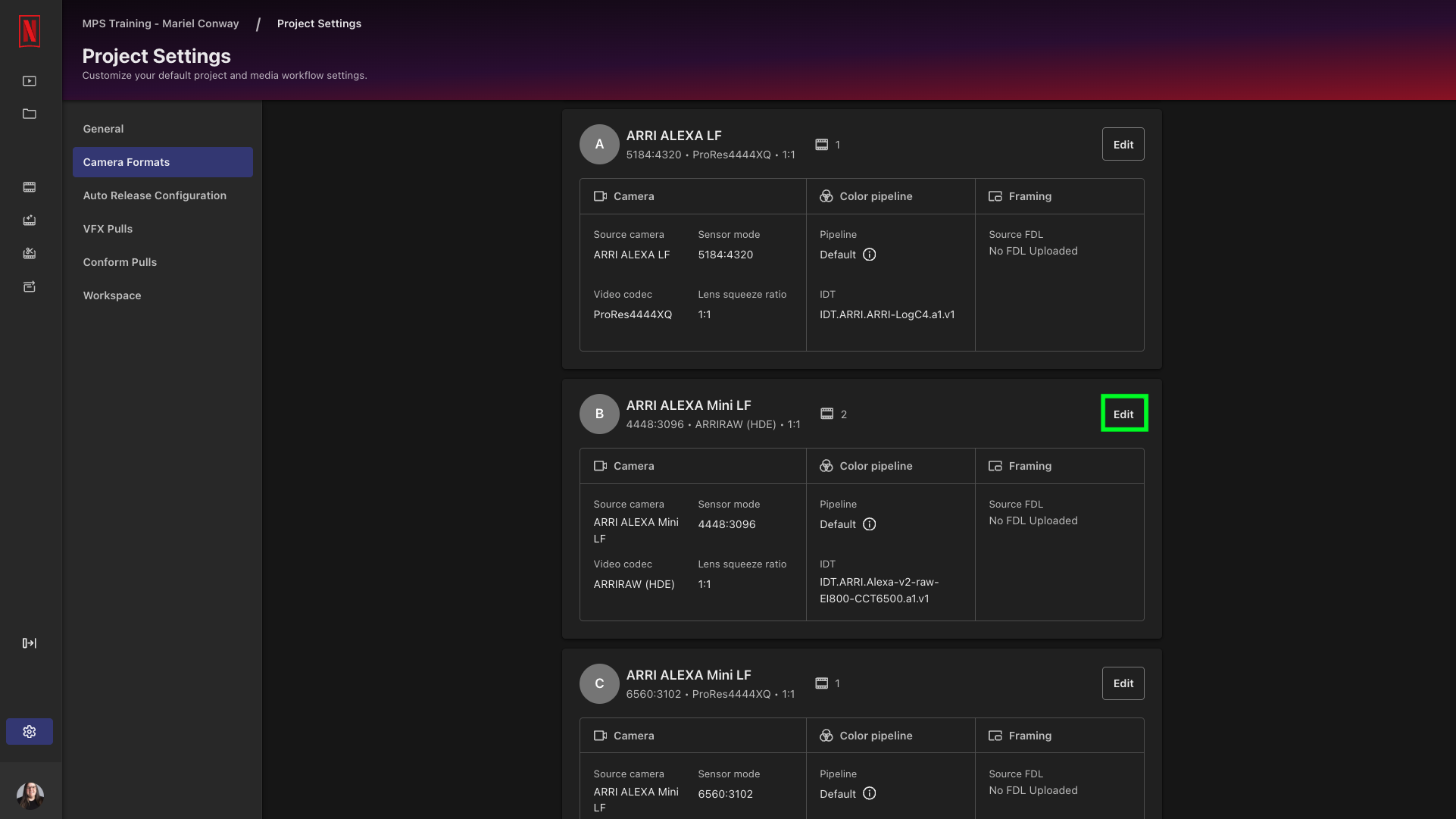Click the sidebar icon below the film strip
Viewport: 1456px width, 819px height.
point(30,220)
